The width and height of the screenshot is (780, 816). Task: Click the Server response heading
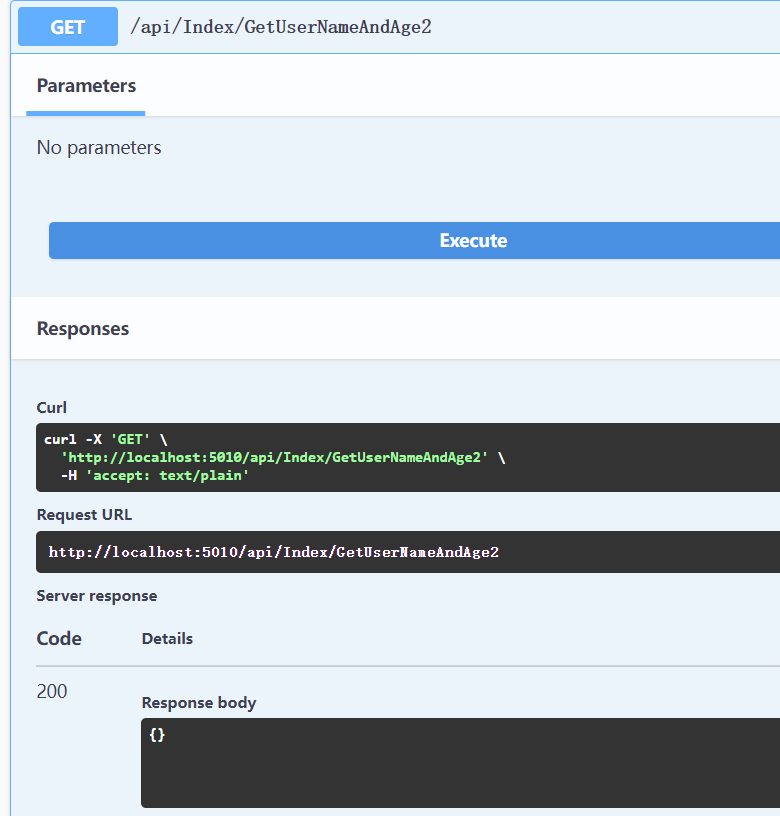pyautogui.click(x=97, y=596)
